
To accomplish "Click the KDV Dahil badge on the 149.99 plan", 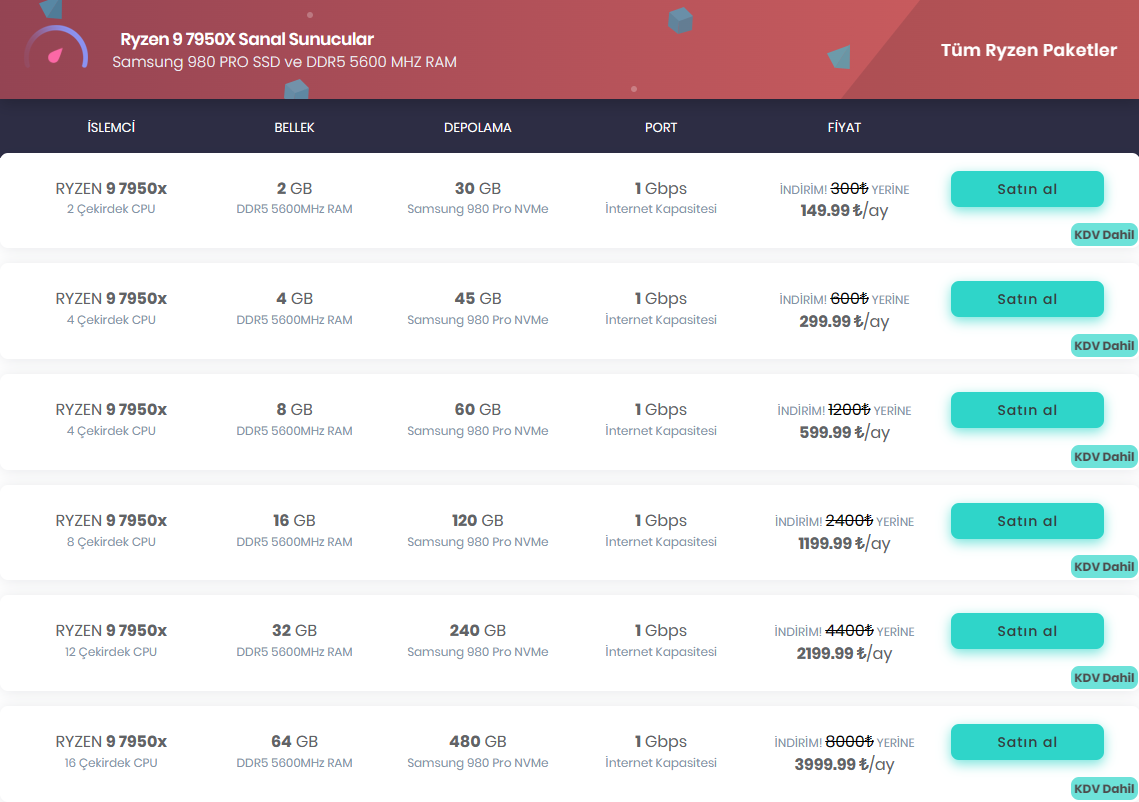I will (1103, 235).
